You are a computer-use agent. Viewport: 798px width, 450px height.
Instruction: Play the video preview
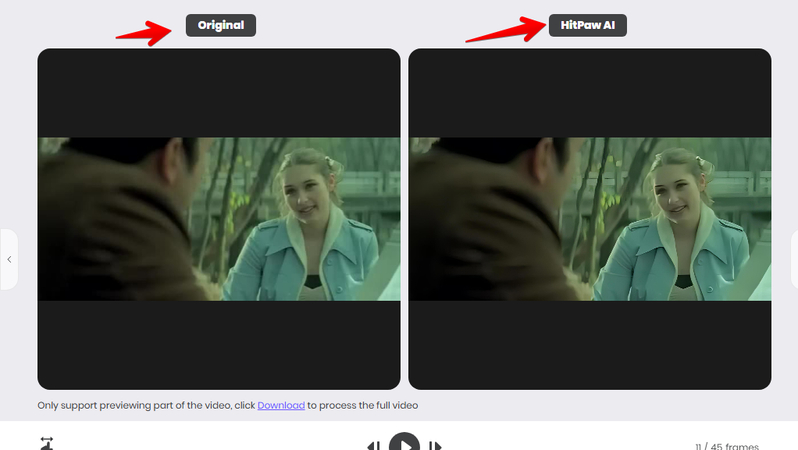tap(404, 442)
